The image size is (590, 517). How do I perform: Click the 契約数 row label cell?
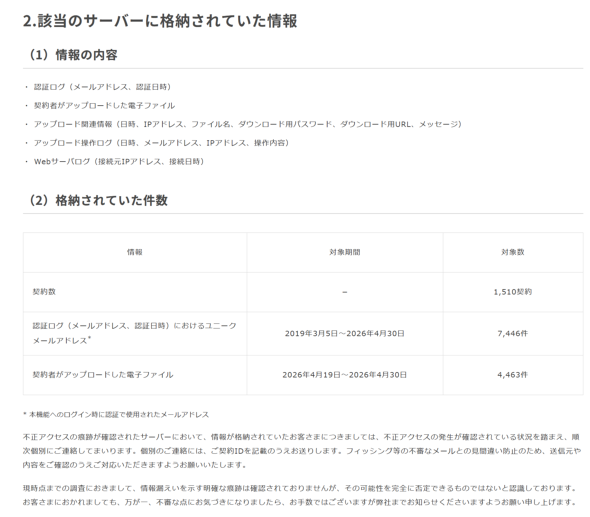coord(135,292)
